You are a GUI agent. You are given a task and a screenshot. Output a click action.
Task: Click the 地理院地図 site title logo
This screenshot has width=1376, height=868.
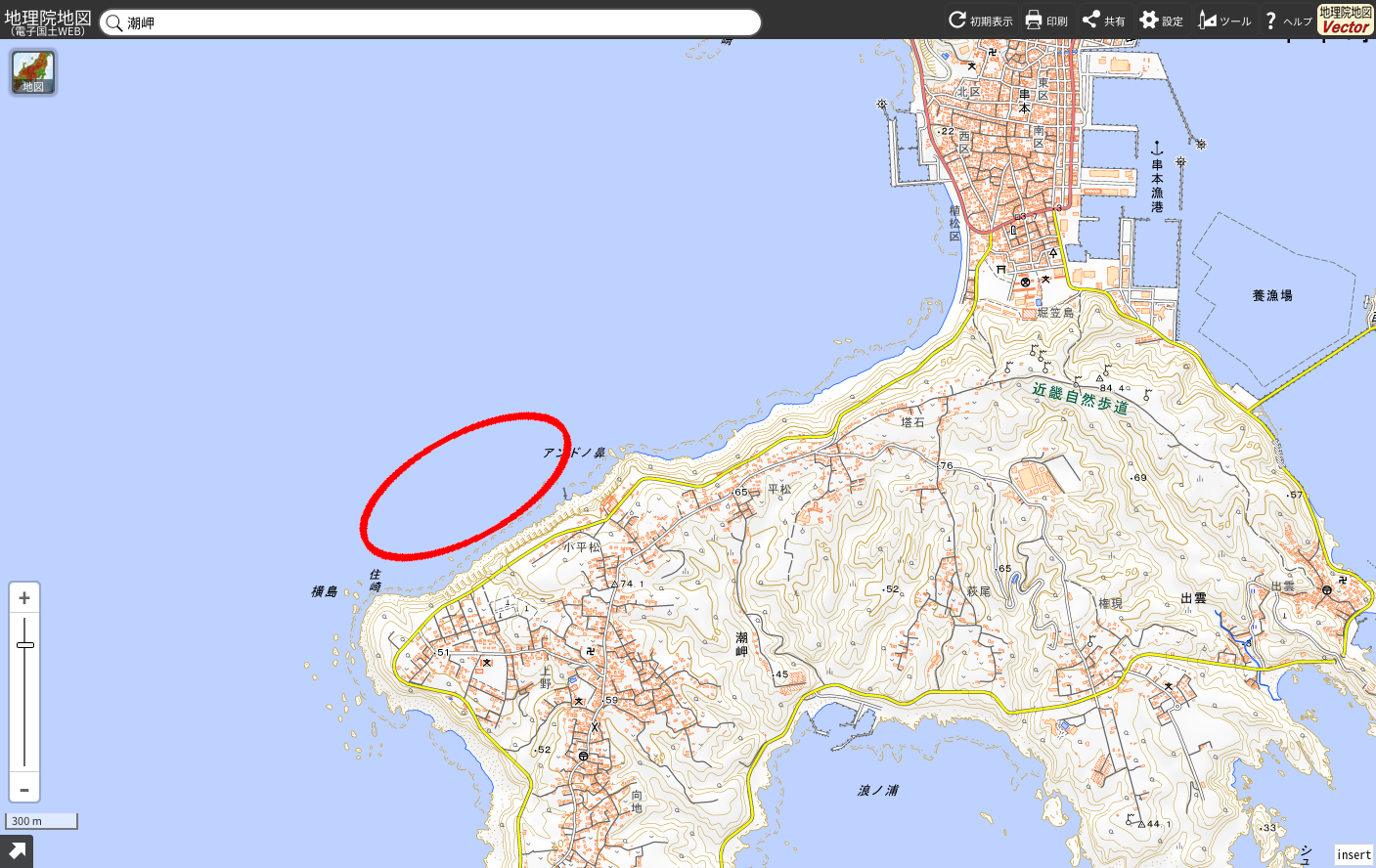pos(48,22)
